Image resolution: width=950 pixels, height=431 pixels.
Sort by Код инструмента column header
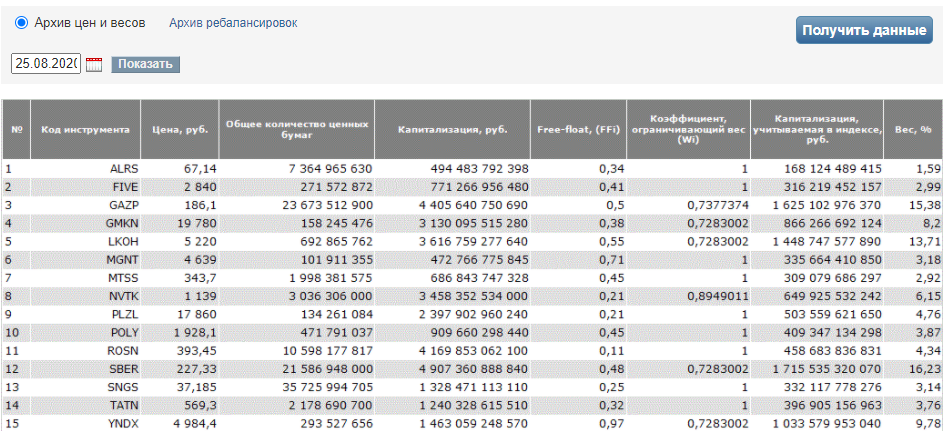tap(85, 129)
